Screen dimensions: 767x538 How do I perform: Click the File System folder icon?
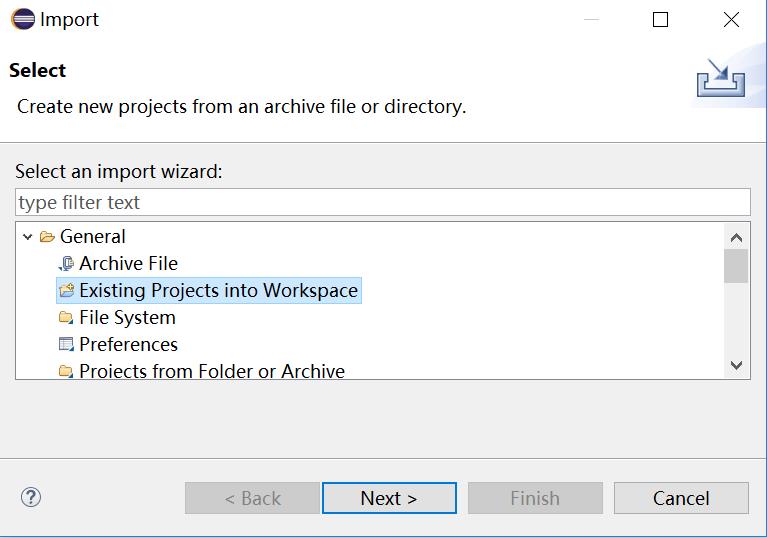(x=66, y=317)
